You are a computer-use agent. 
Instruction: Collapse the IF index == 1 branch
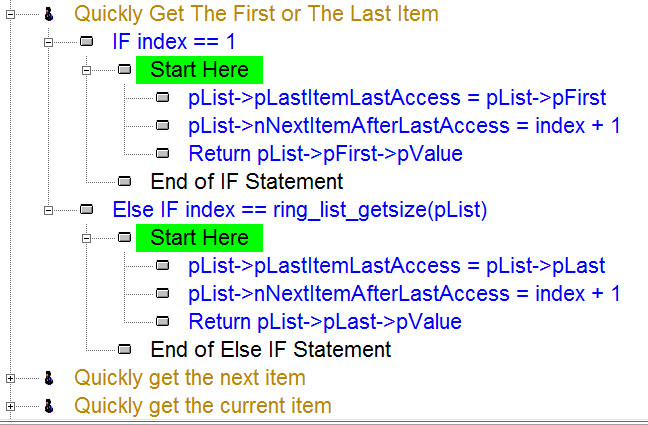(48, 42)
